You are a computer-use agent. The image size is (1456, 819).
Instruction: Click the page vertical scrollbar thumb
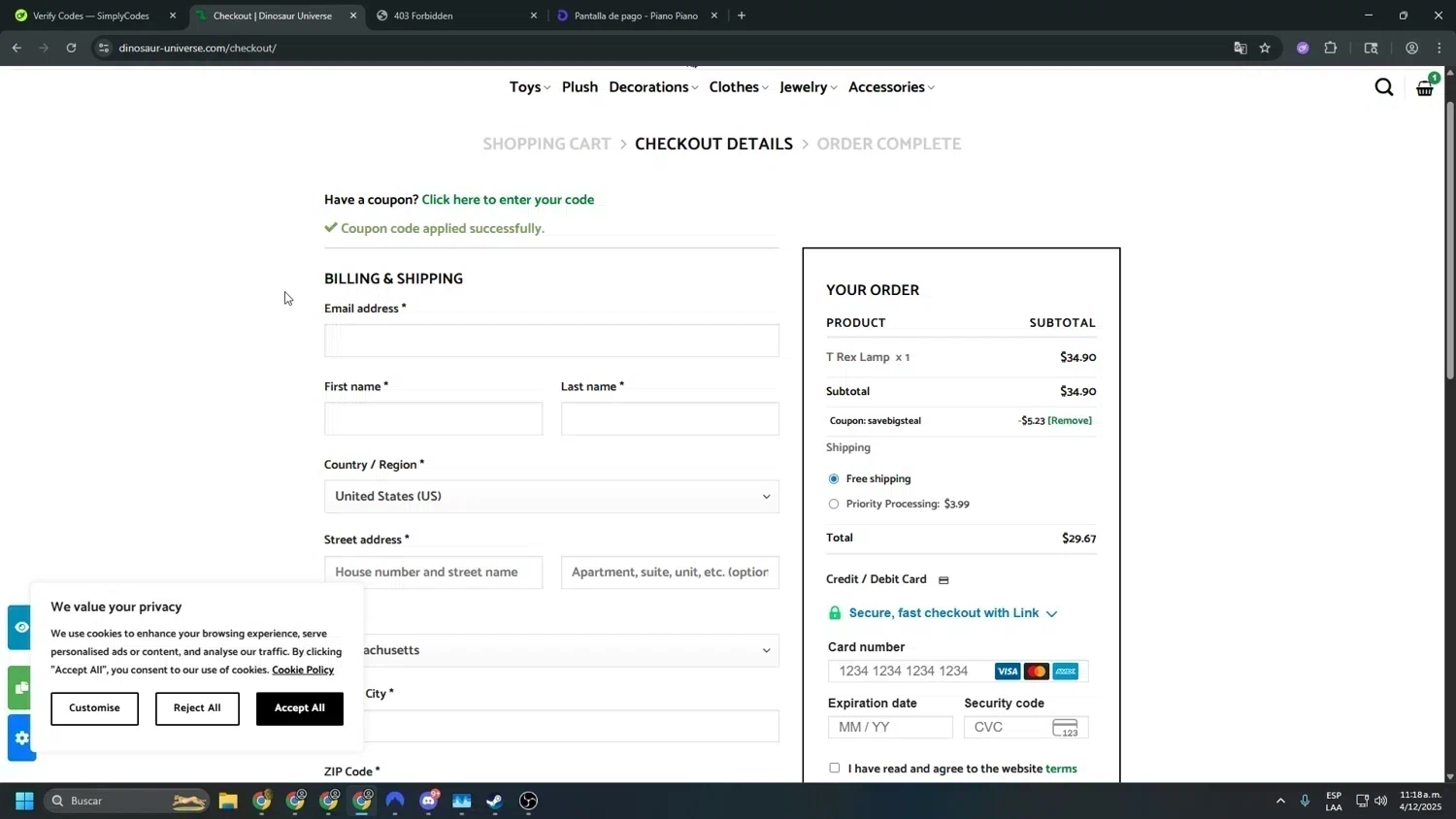point(1450,241)
